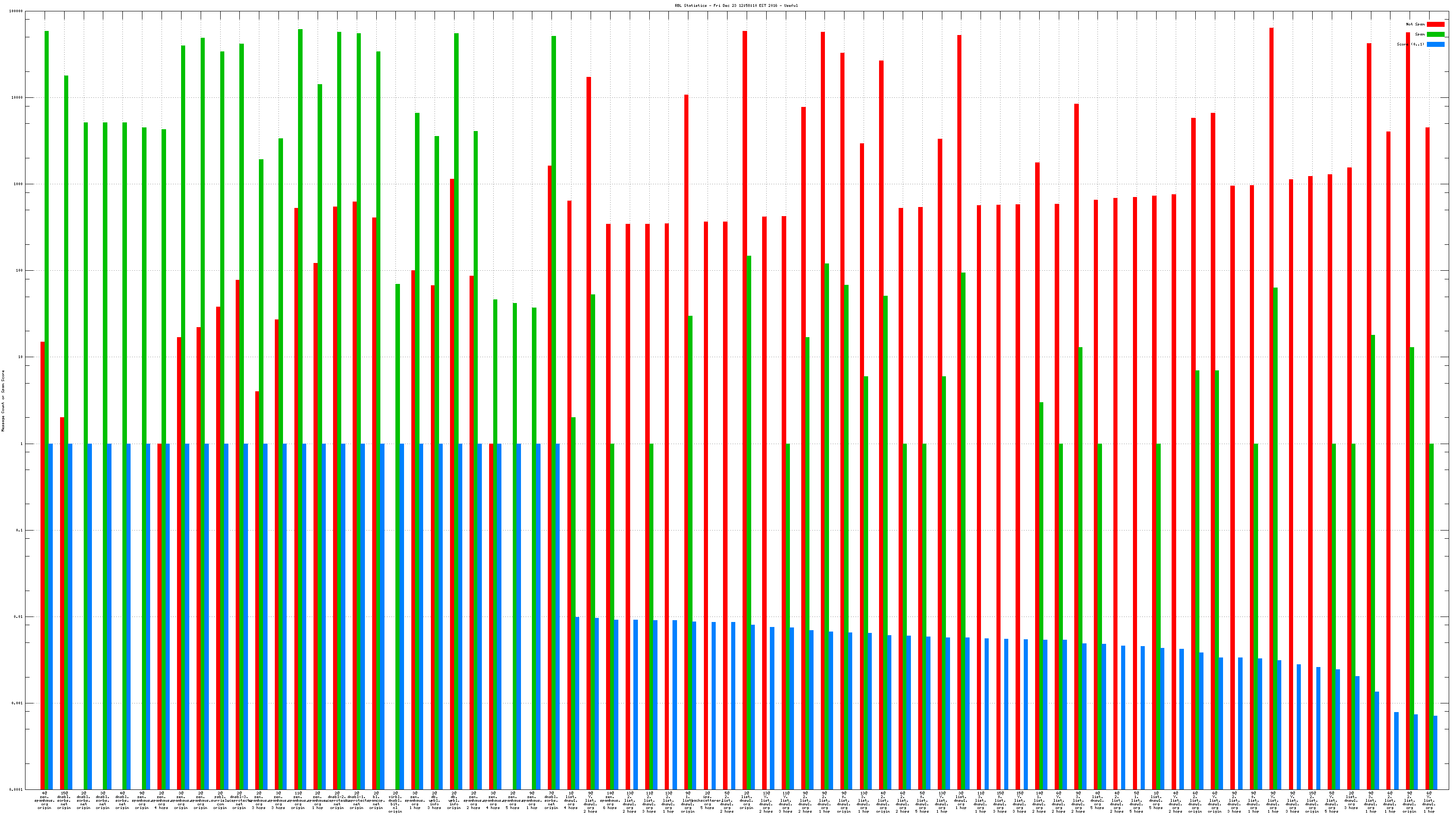Click the 0.01 y-axis tick label
The height and width of the screenshot is (819, 1456).
(18, 617)
